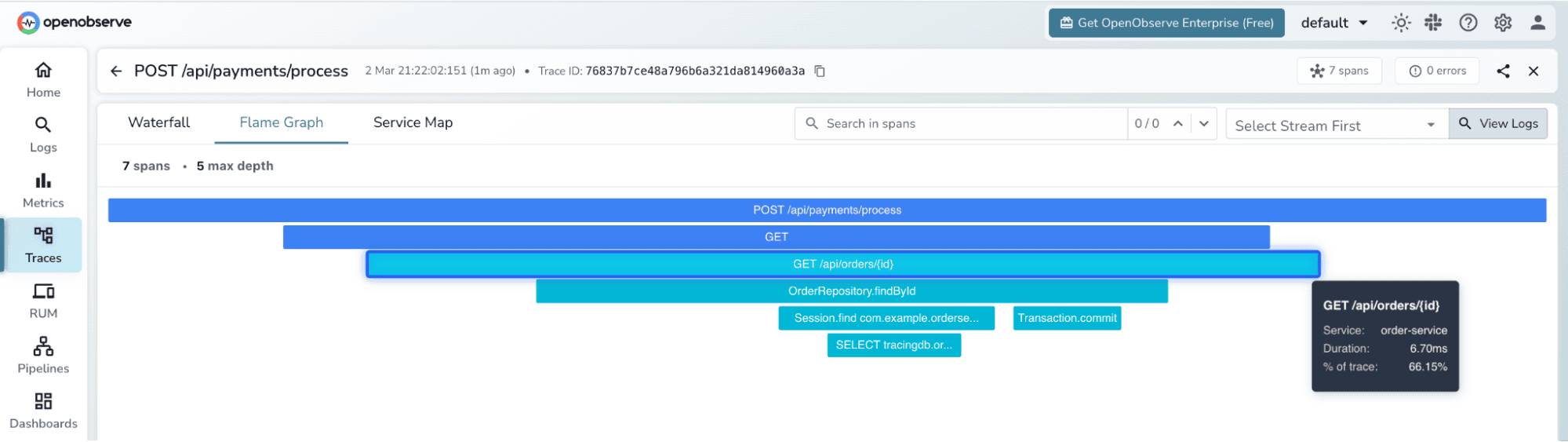Select the OrderRepository.findById span bar
This screenshot has height=442, width=1568.
(x=851, y=291)
